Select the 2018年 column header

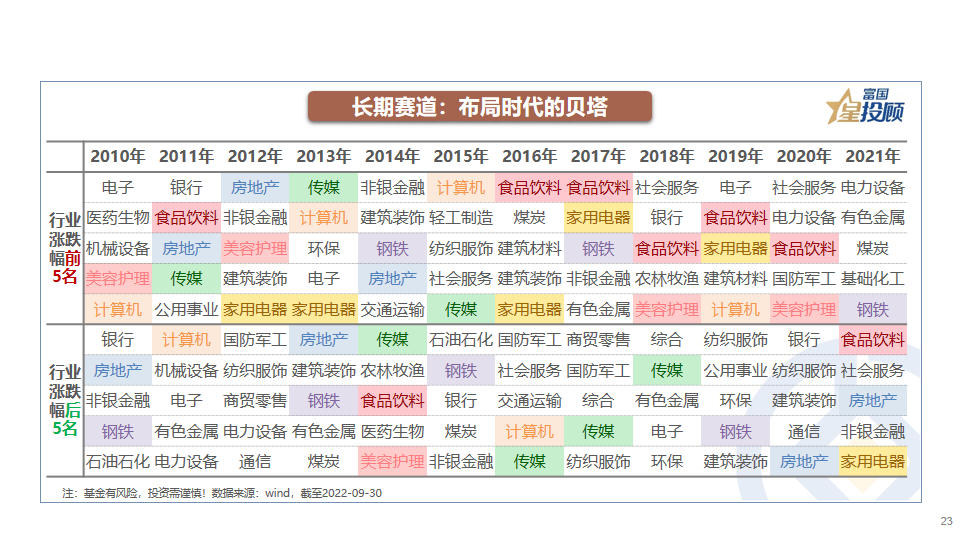pyautogui.click(x=667, y=157)
